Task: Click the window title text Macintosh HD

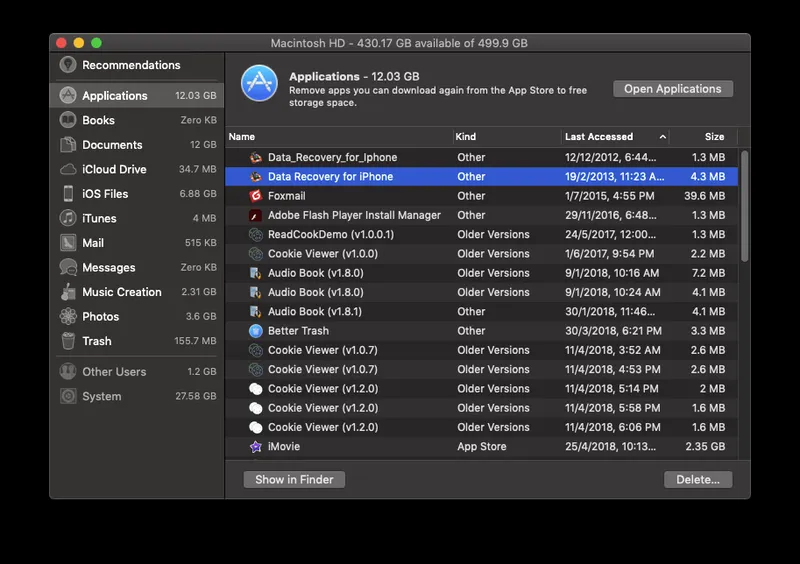Action: pyautogui.click(x=308, y=43)
